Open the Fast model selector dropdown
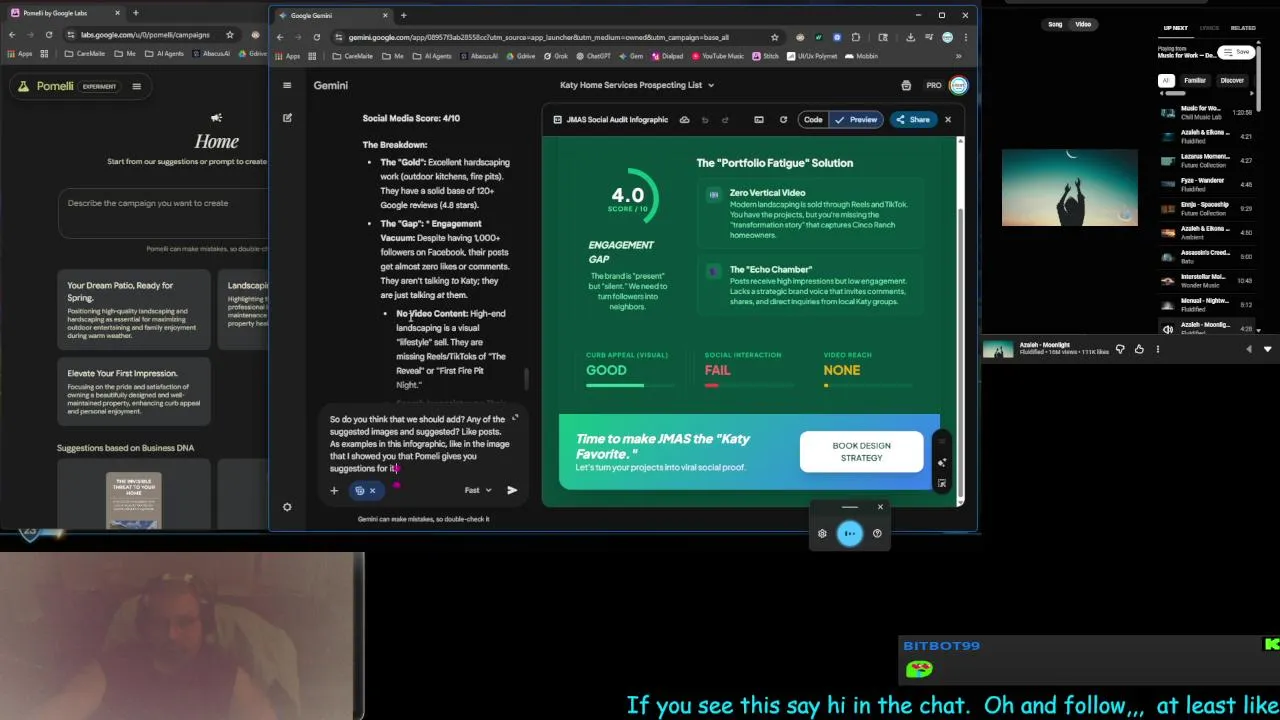Viewport: 1280px width, 720px height. 478,490
